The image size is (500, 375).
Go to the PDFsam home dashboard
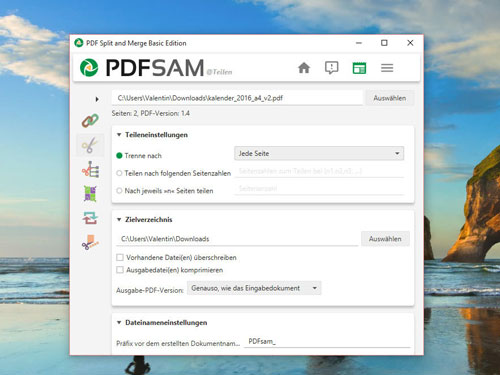pyautogui.click(x=304, y=68)
